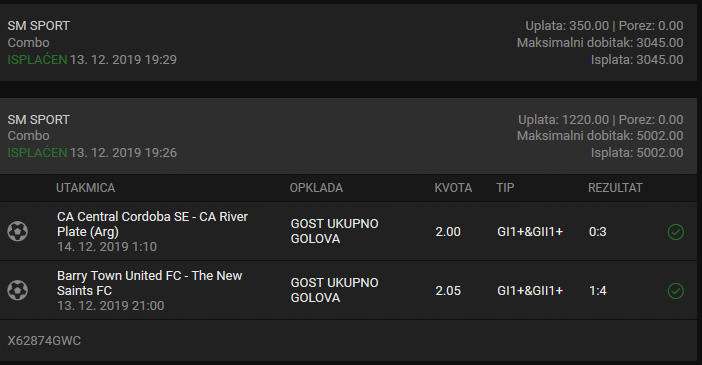702x365 pixels.
Task: Collapse the SM SPORT ticket at 19:26
Action: click(348, 136)
